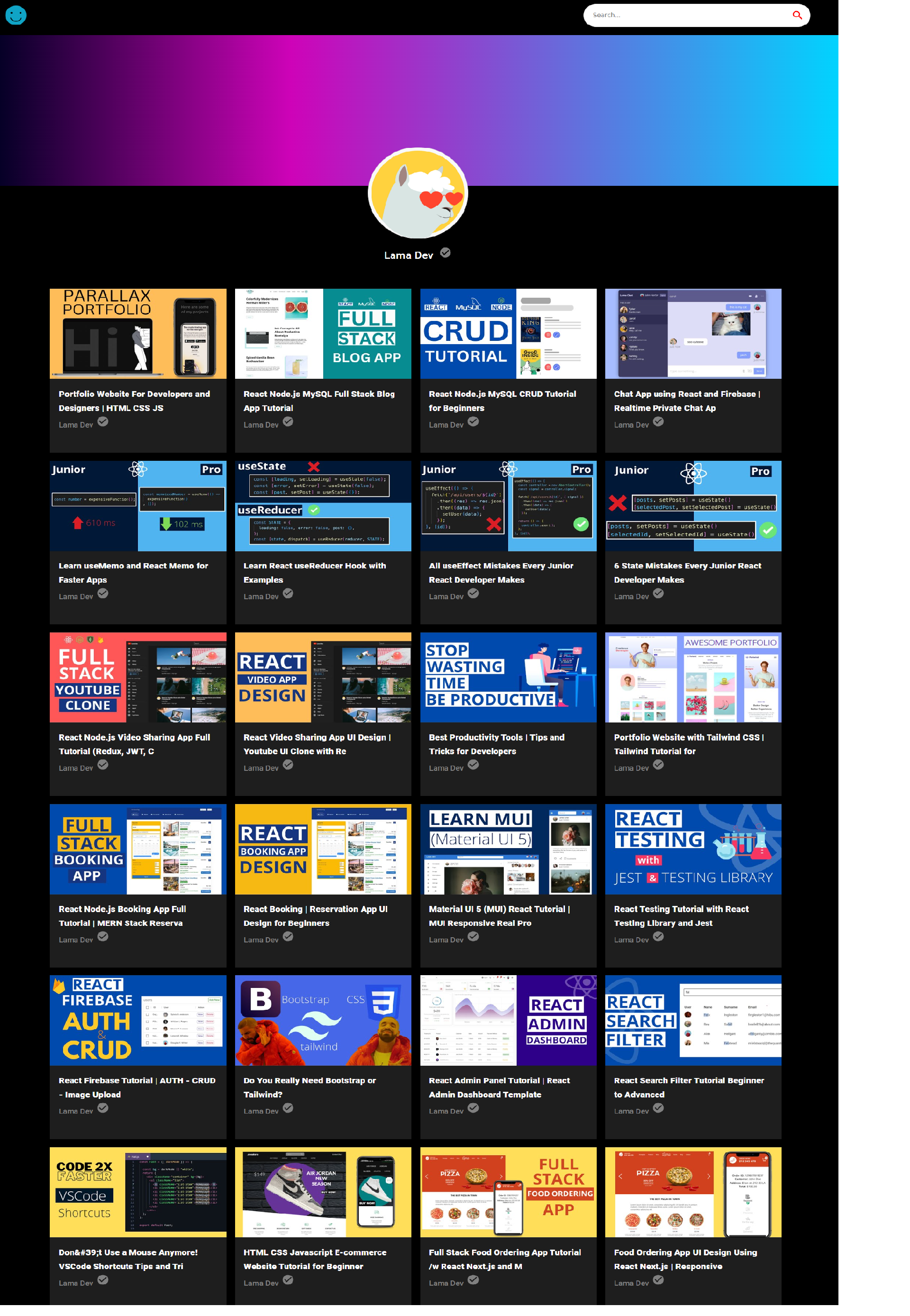The height and width of the screenshot is (1316, 910).
Task: Open Stop Wasting Time productivity thumbnail
Action: coord(508,677)
